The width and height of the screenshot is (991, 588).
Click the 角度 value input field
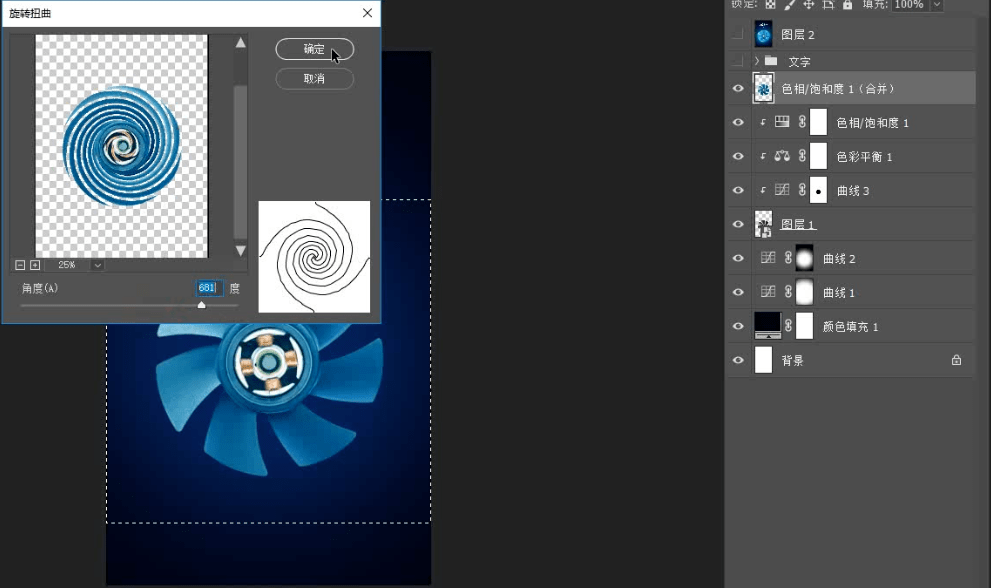coord(208,288)
